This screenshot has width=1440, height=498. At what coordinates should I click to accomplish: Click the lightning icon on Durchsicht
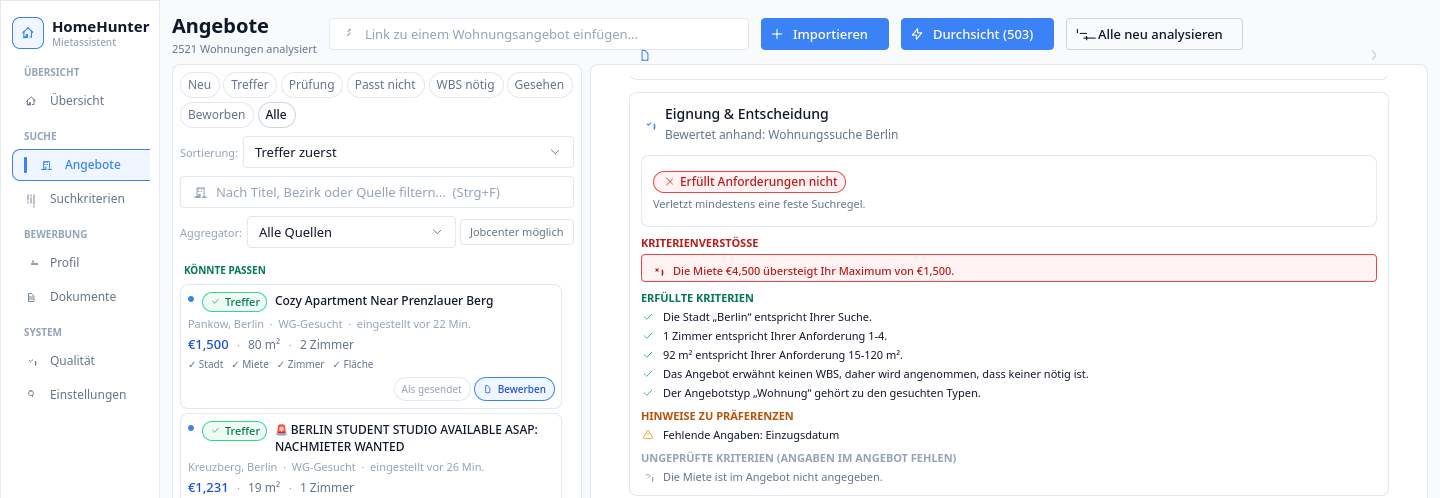tap(917, 34)
